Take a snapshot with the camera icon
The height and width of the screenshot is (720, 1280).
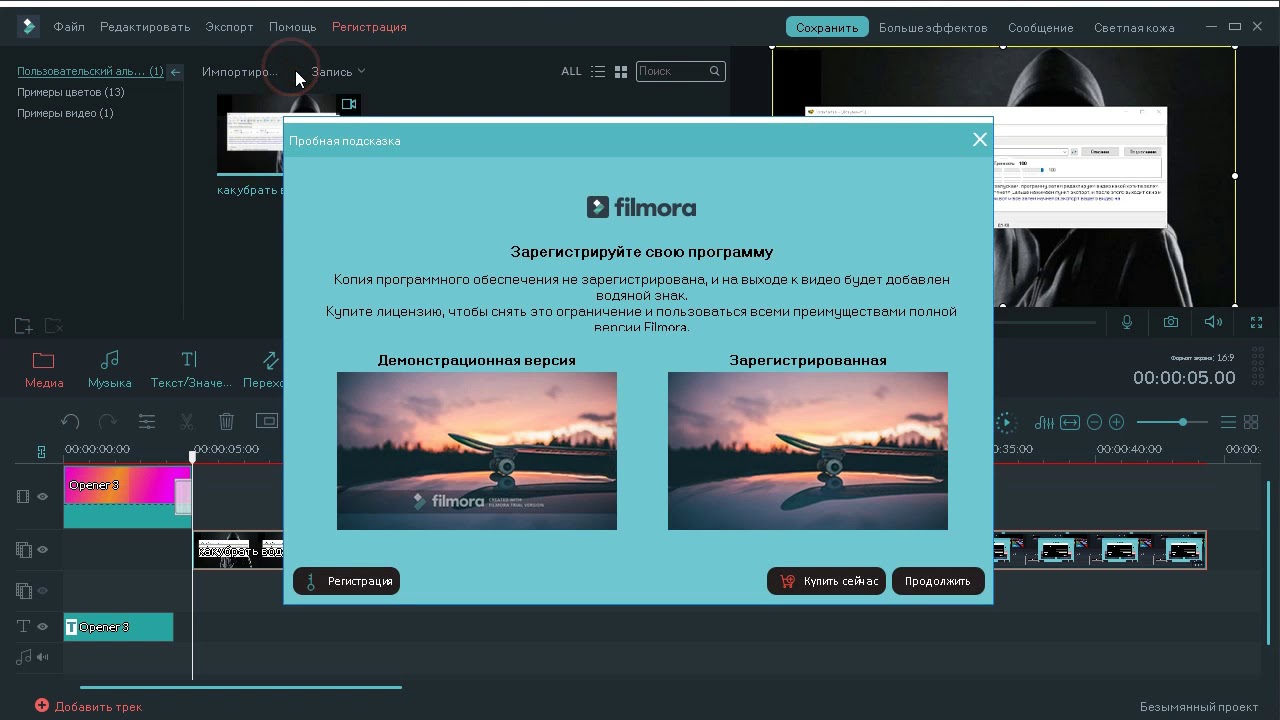tap(1170, 322)
